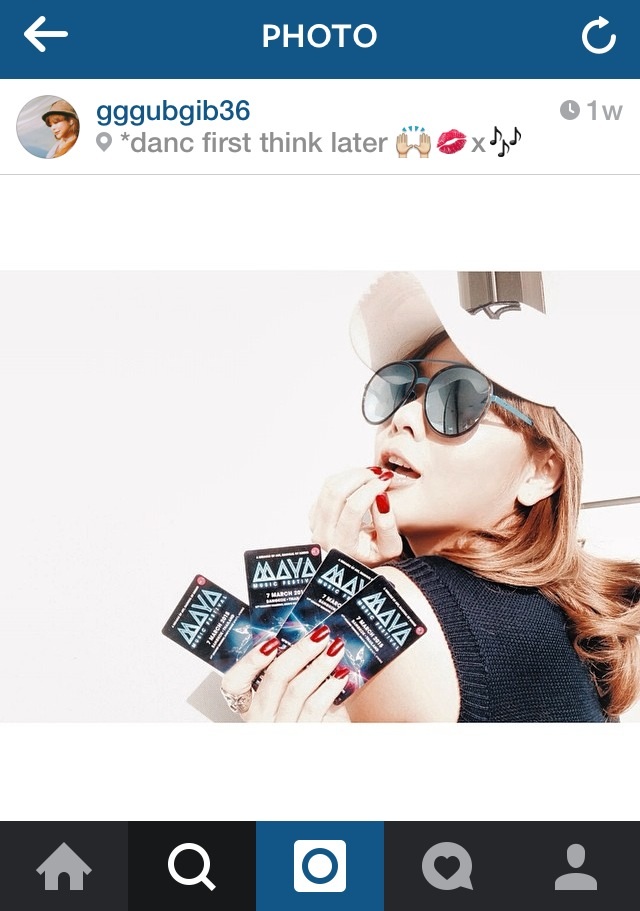
Task: Click the music notes emoji
Action: point(505,141)
